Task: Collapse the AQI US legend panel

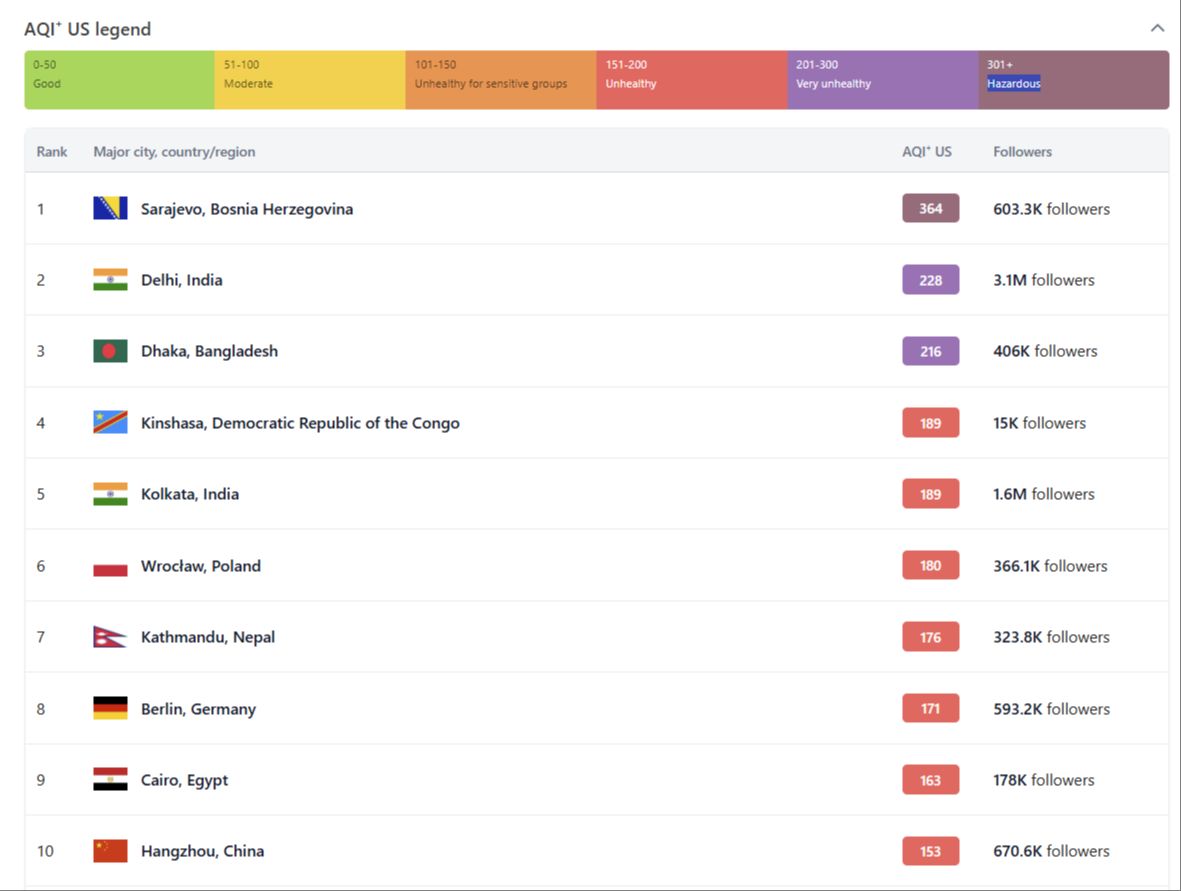Action: coord(1157,28)
